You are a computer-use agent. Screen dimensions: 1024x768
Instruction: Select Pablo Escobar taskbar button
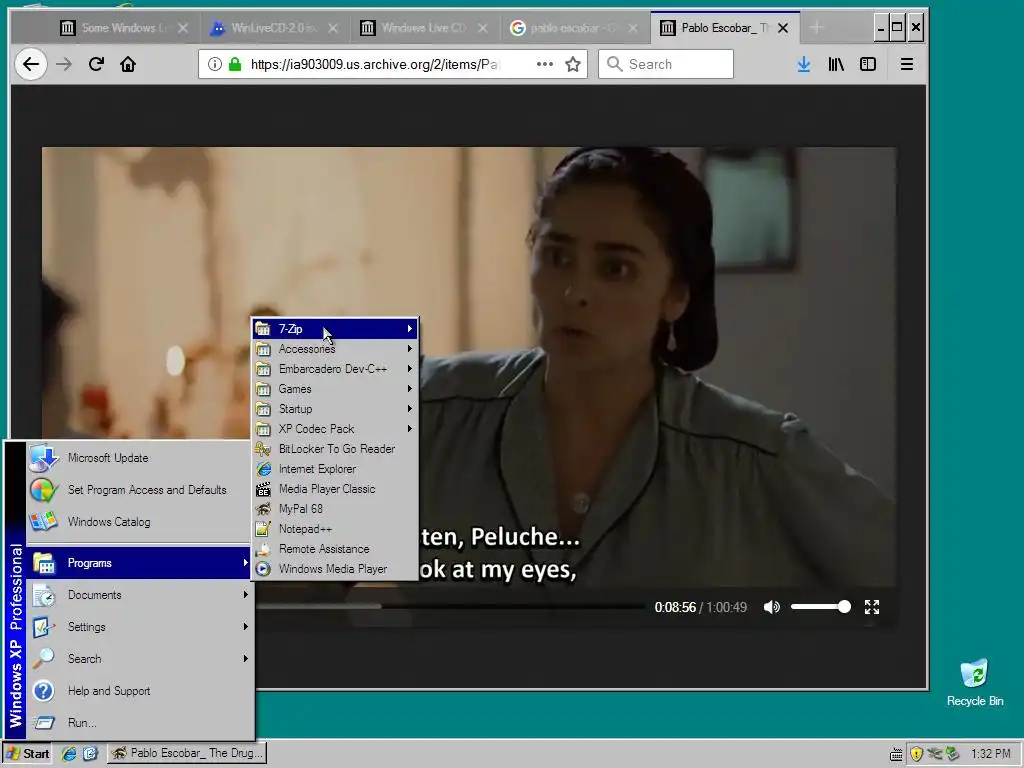tap(187, 754)
